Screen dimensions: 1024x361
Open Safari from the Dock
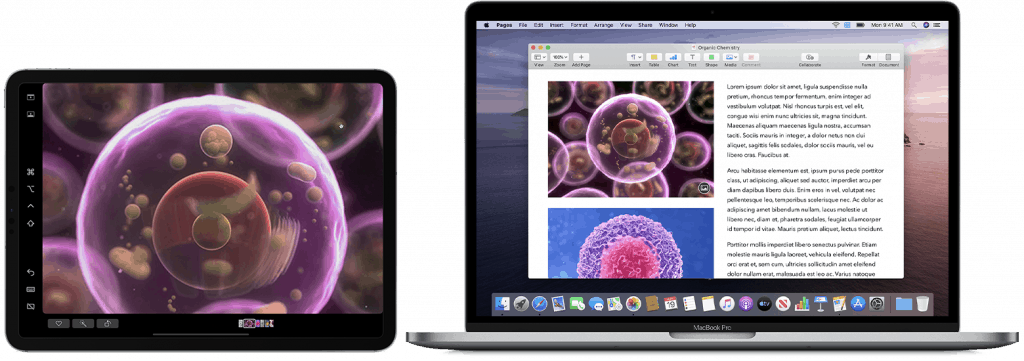pyautogui.click(x=539, y=304)
